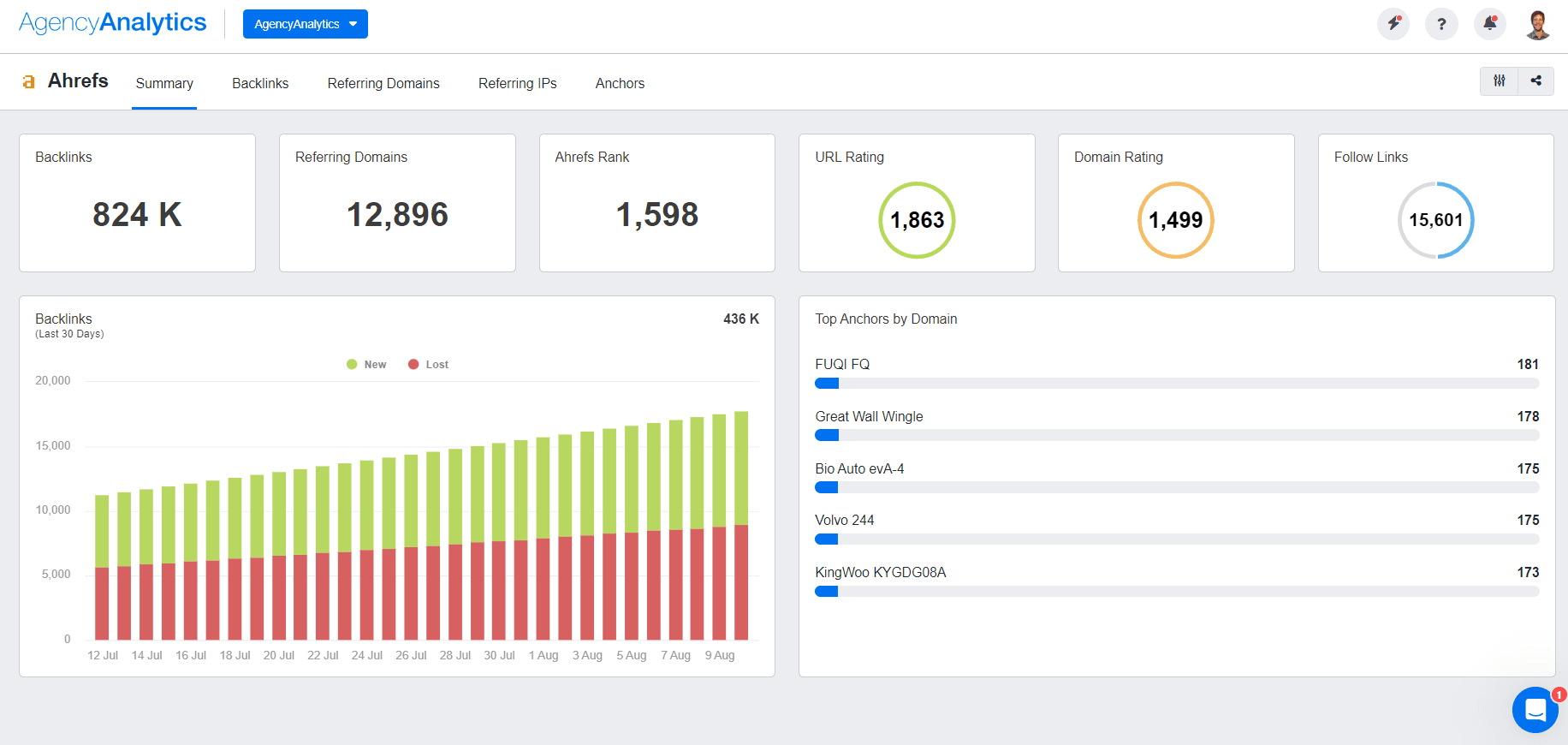Open the help question mark icon
The width and height of the screenshot is (1568, 745).
[1441, 24]
